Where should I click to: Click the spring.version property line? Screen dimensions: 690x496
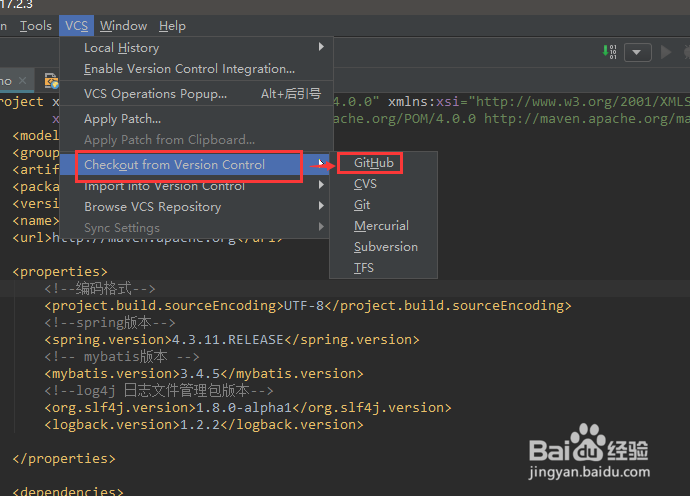[232, 340]
